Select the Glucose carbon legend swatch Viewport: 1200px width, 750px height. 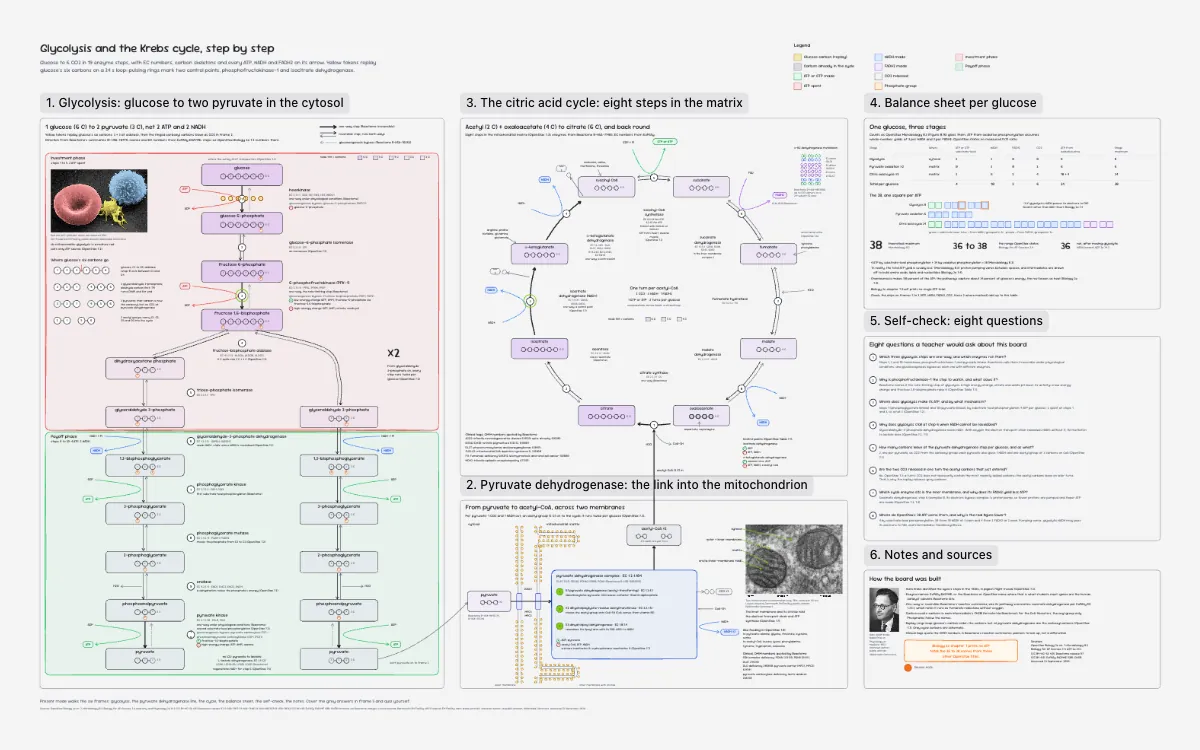coord(799,56)
